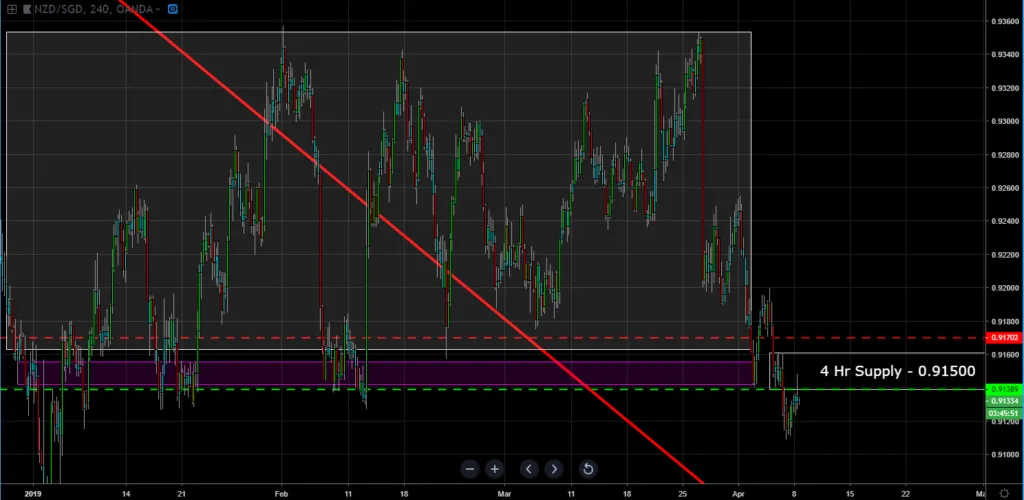Toggle the blue eye visibility icon

tap(172, 9)
